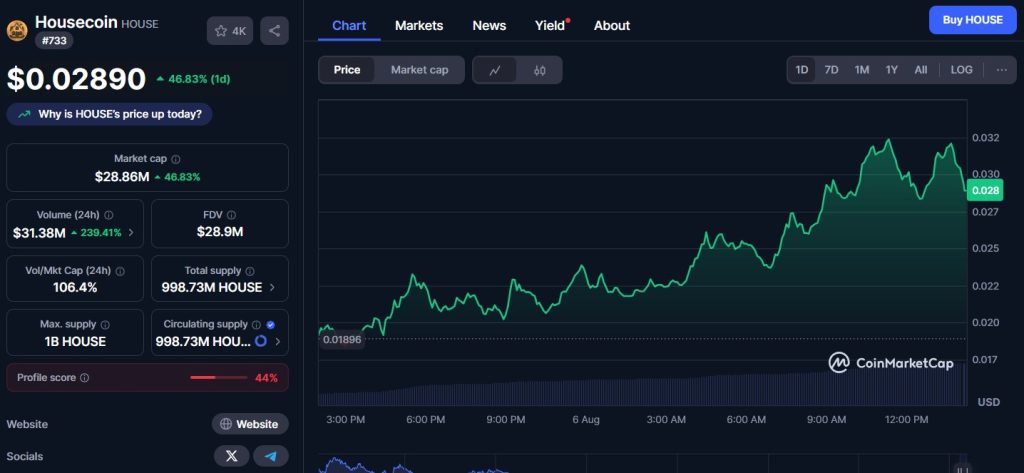Open the Yield tab
This screenshot has width=1024, height=473.
[551, 25]
